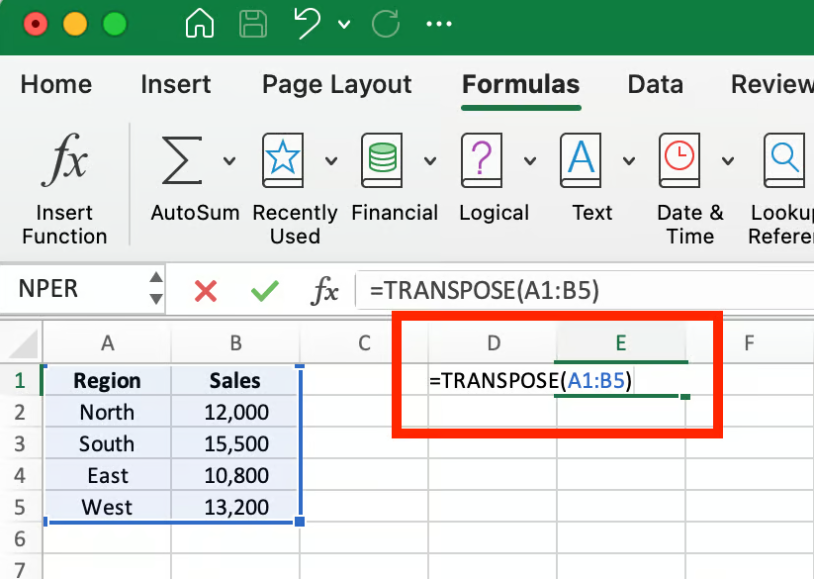Image resolution: width=814 pixels, height=579 pixels.
Task: Click the Insert Function fx icon
Action: click(64, 160)
